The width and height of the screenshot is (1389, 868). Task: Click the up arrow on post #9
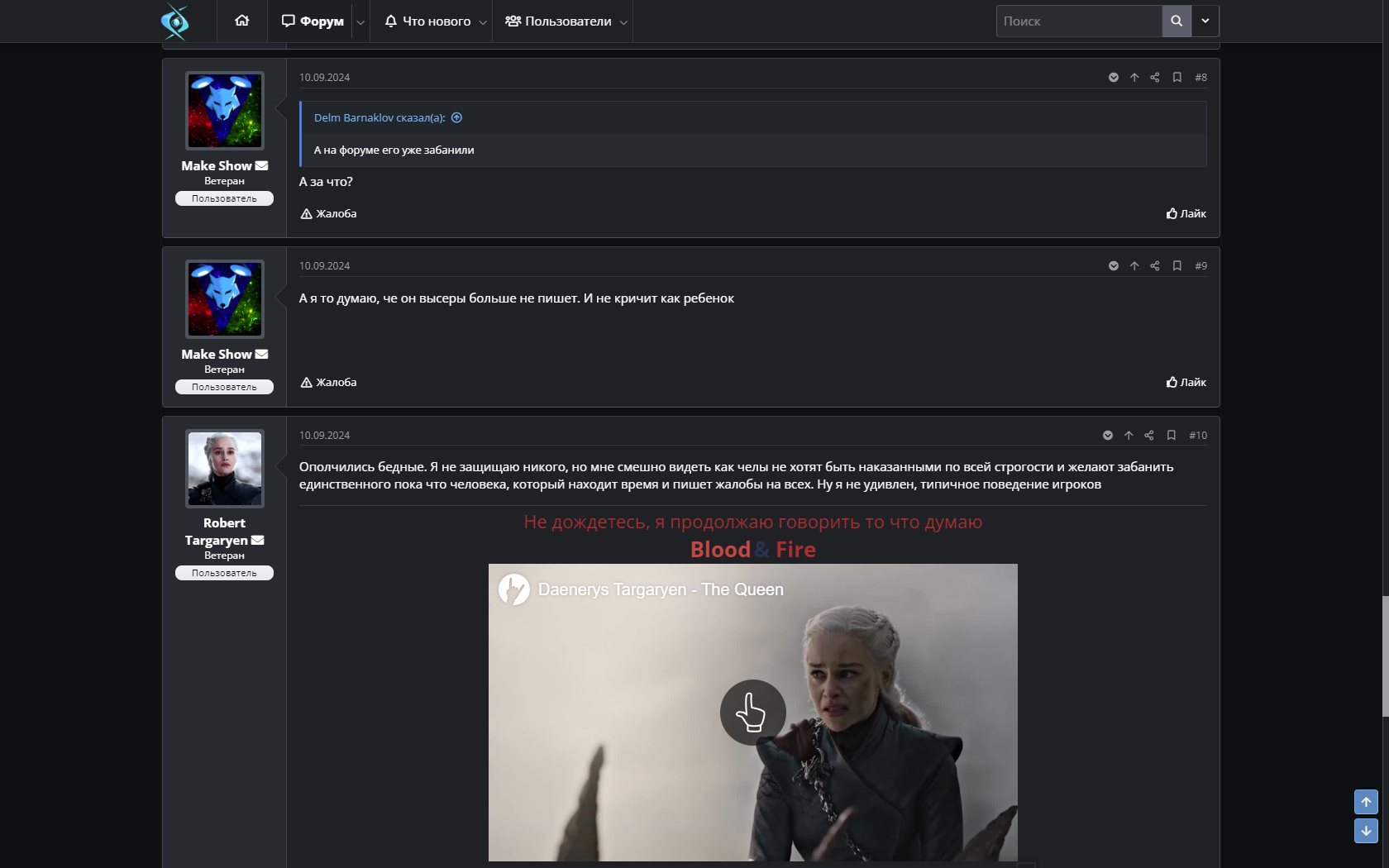(x=1134, y=266)
